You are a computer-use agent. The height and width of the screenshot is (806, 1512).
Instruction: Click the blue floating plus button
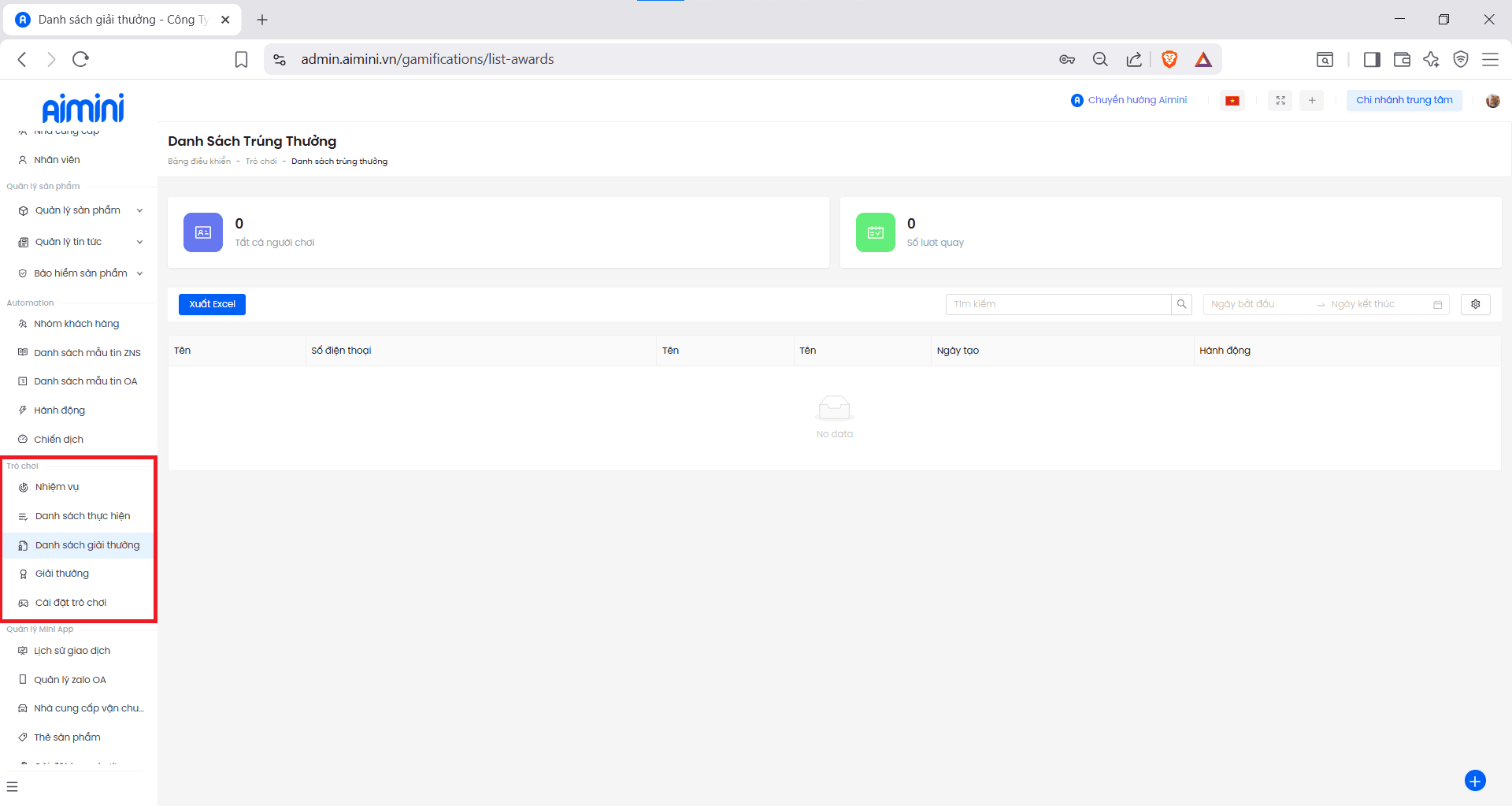1474,780
